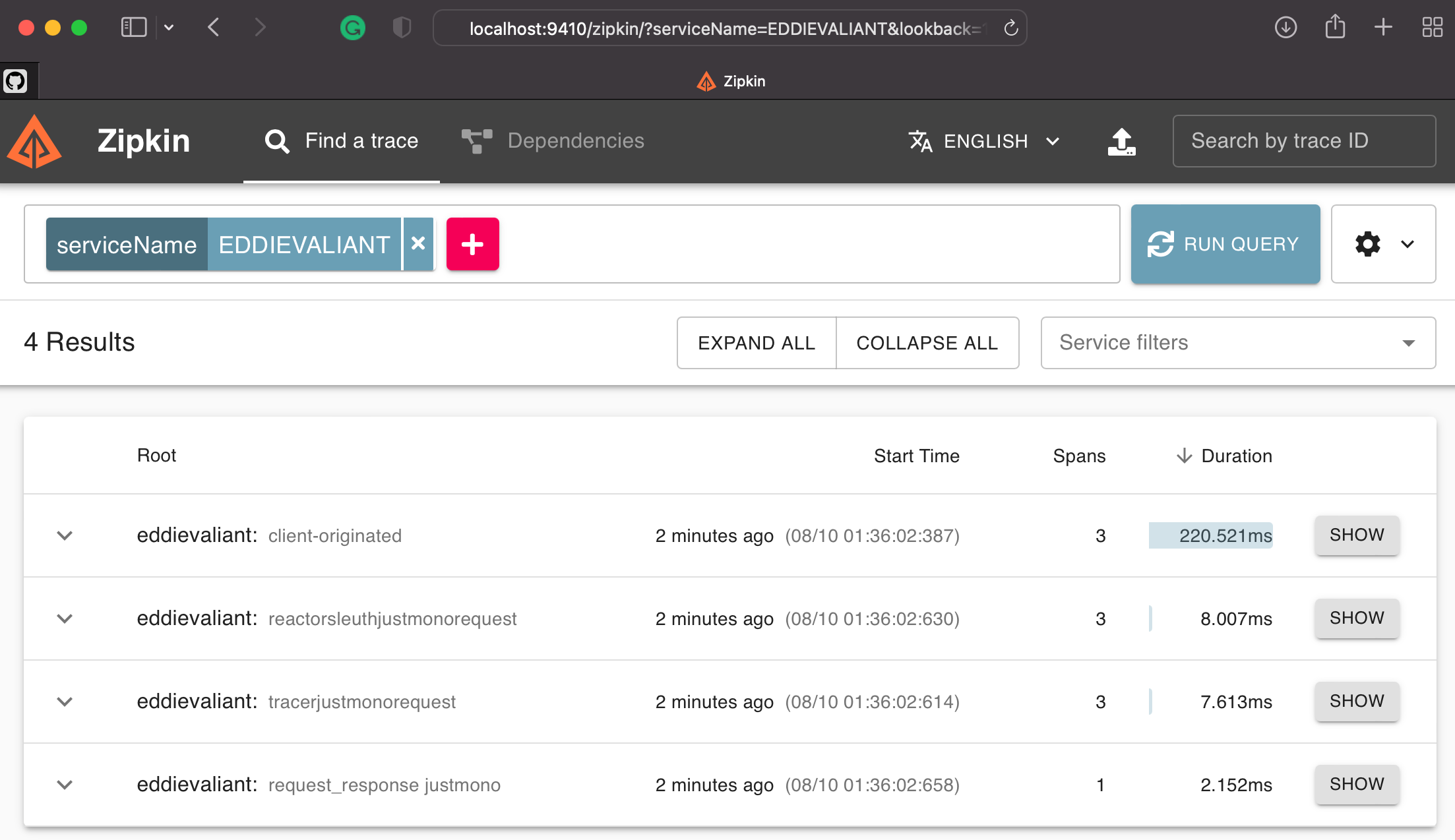Show the reactorsleuthjustmonorequest trace
This screenshot has height=840, width=1455.
coord(1356,618)
